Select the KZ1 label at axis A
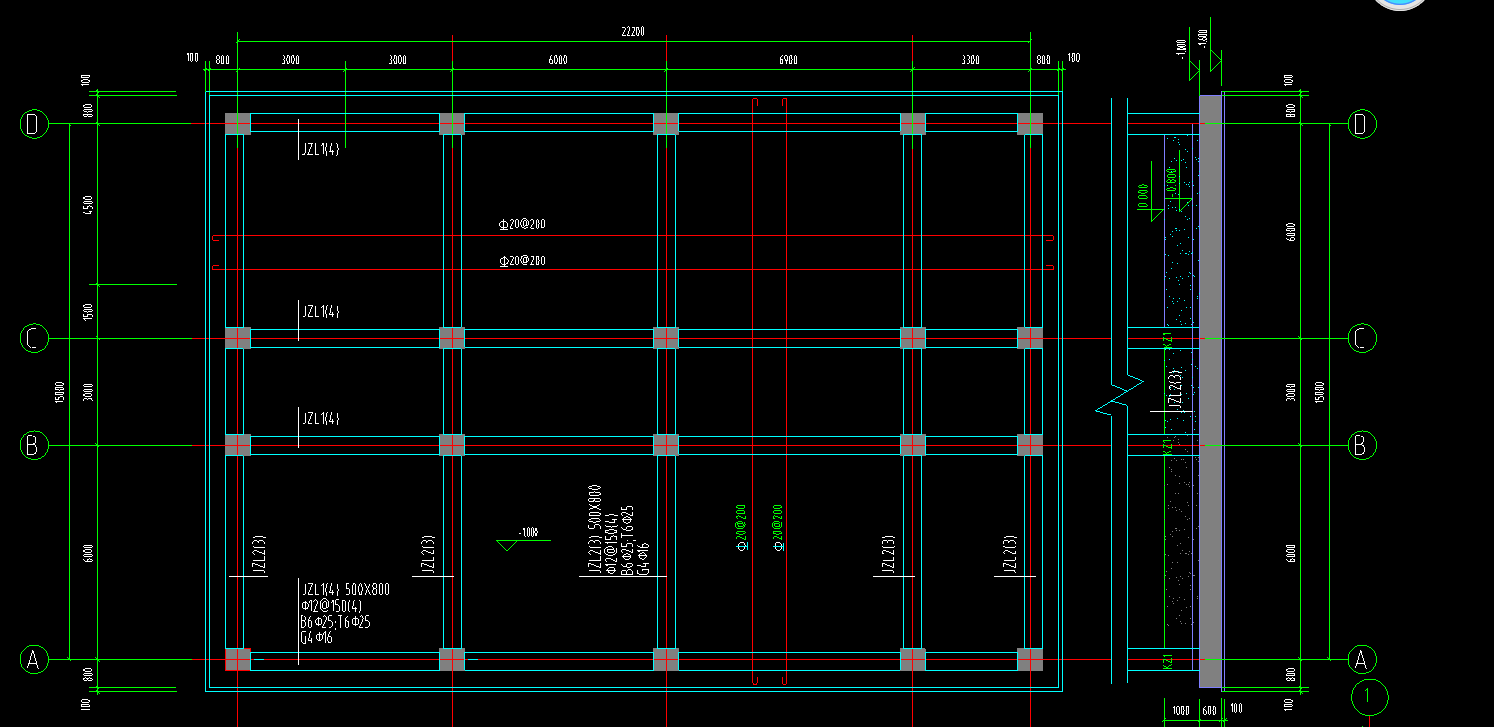This screenshot has height=727, width=1494. tap(1167, 662)
